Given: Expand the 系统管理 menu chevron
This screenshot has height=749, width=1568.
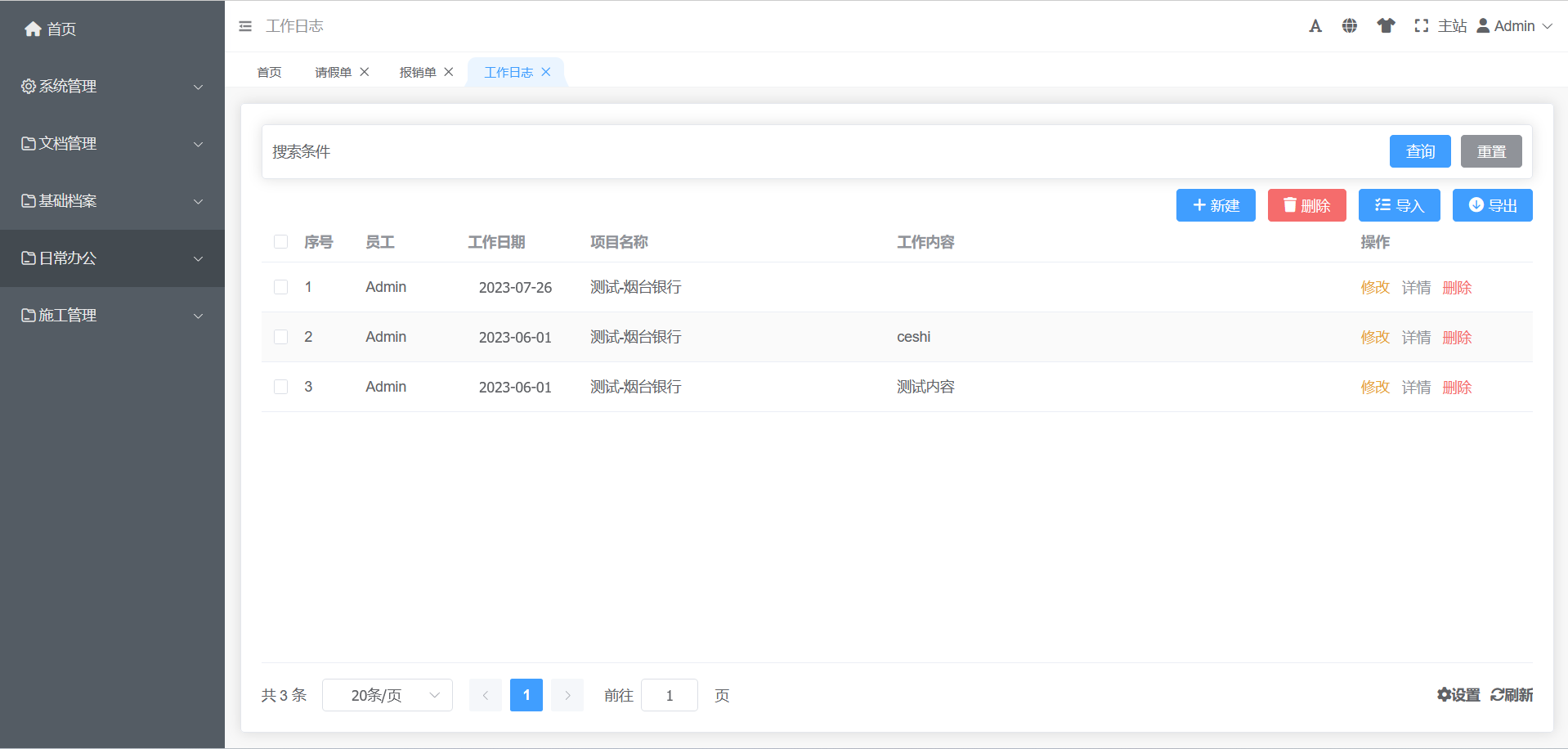Looking at the screenshot, I should pos(198,87).
